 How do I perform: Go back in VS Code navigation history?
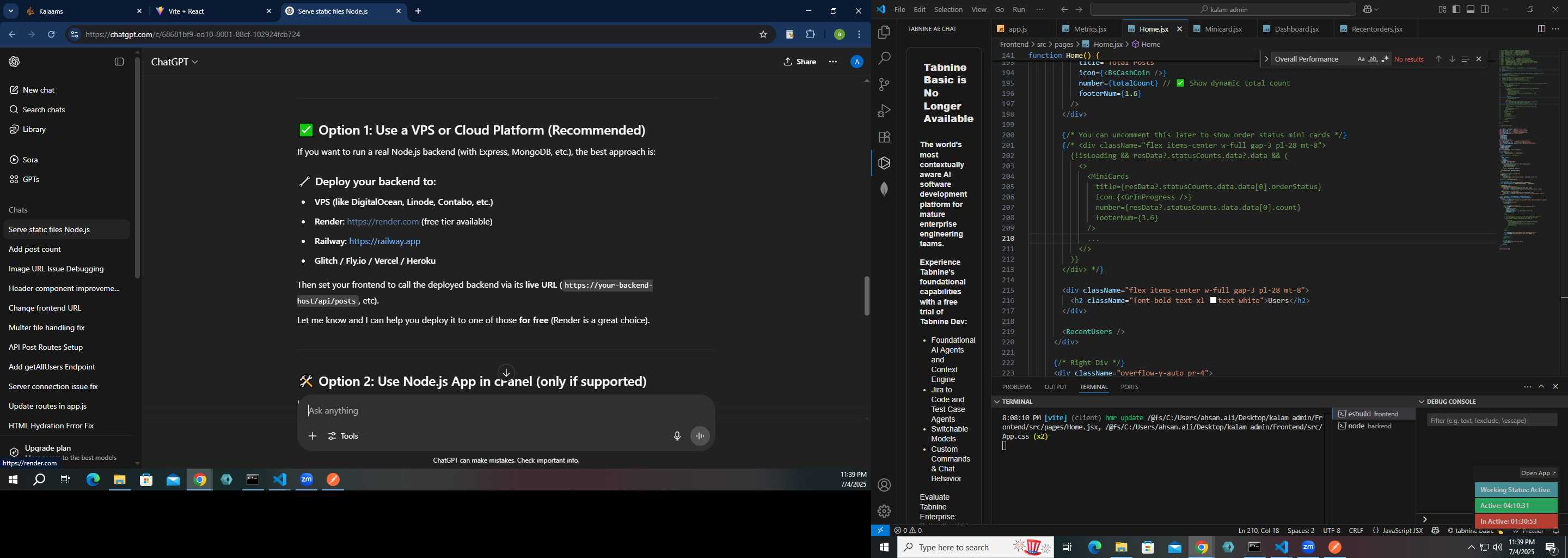(x=1064, y=10)
